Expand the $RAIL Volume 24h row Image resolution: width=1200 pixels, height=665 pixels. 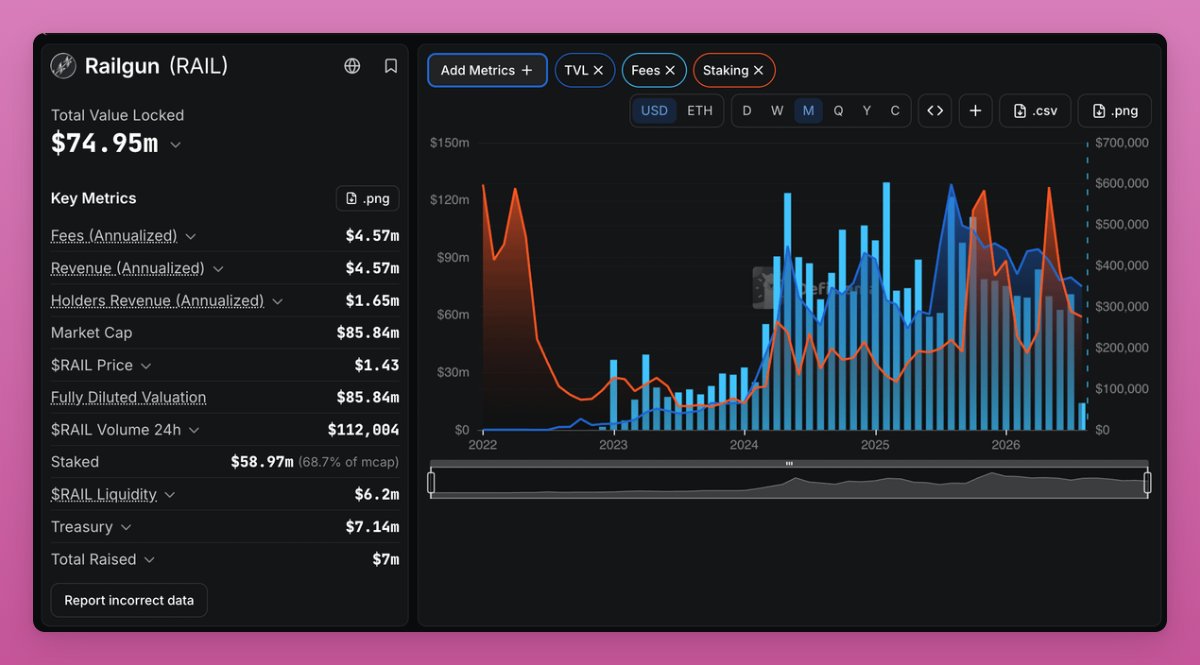click(194, 430)
